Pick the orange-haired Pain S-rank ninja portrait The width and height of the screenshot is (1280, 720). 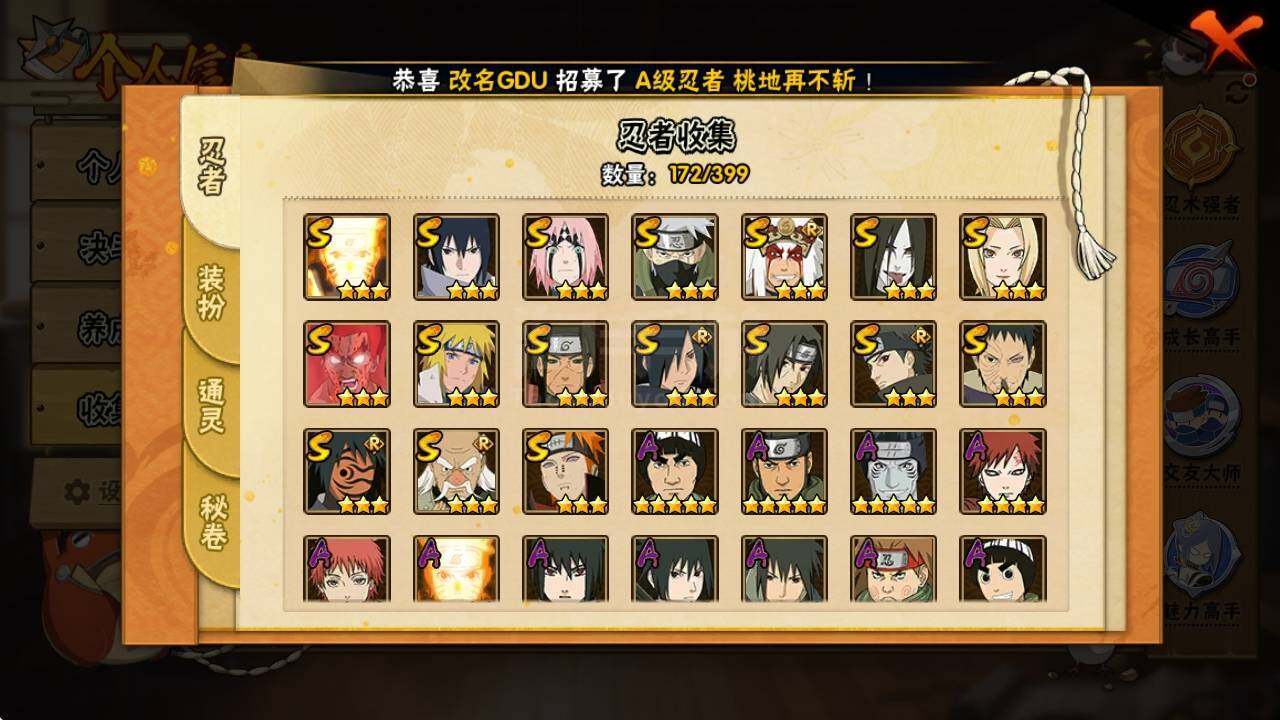tap(565, 472)
